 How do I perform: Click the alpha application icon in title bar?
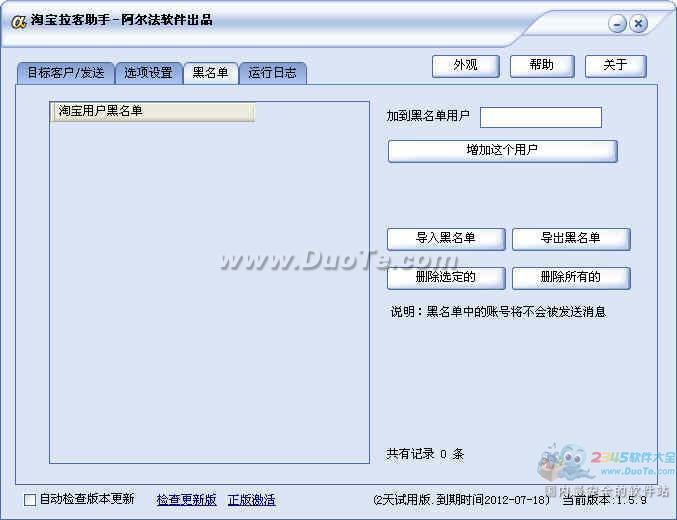19,21
